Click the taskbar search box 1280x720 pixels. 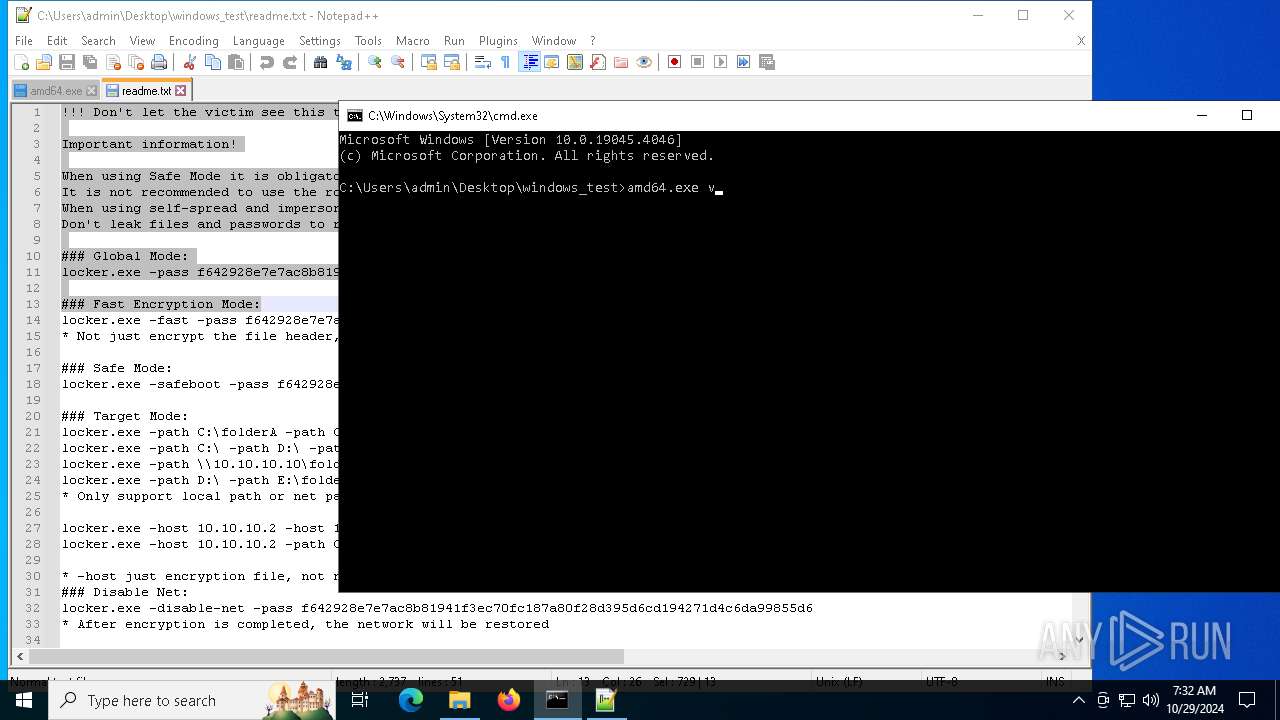pyautogui.click(x=192, y=700)
